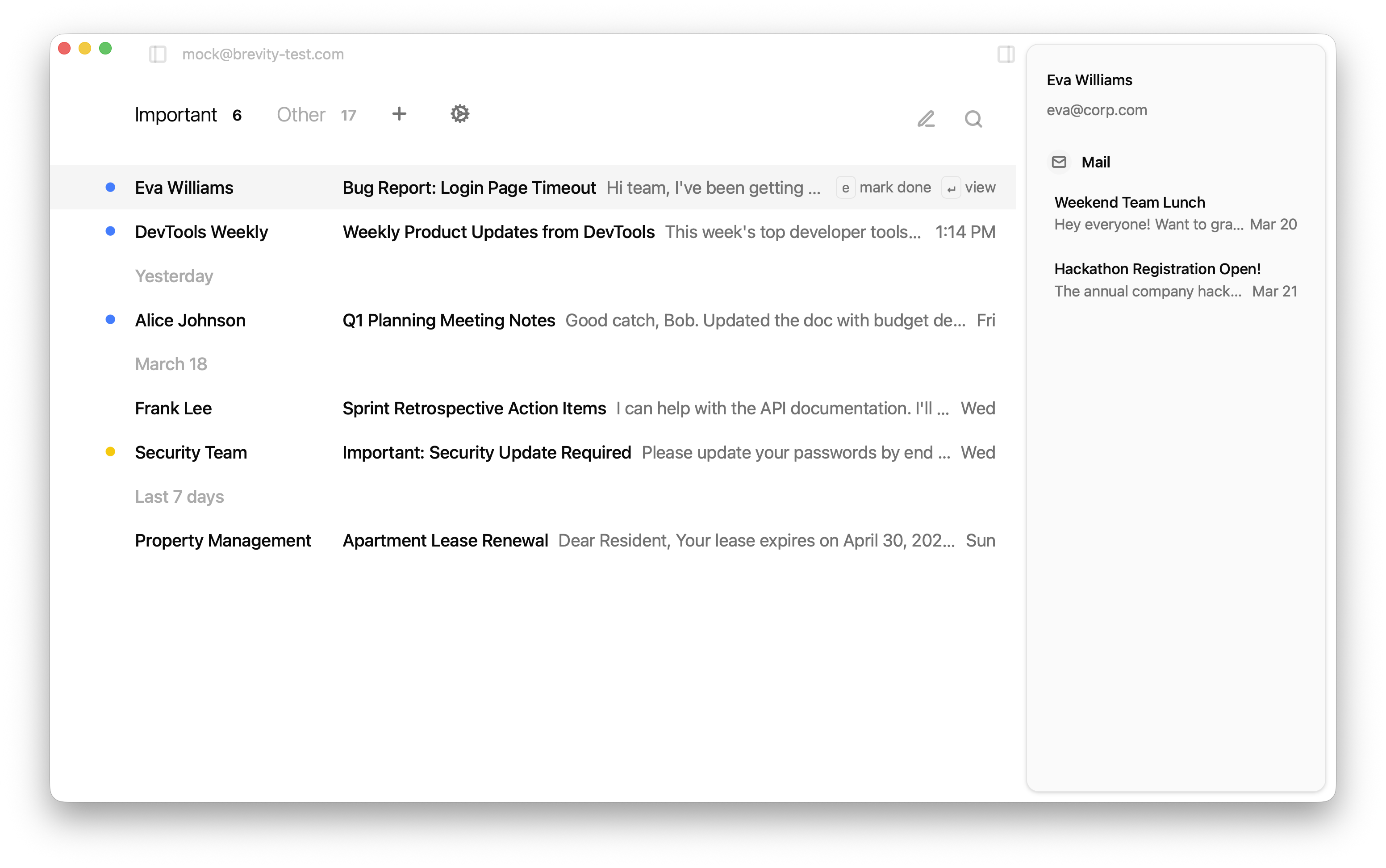Collapse the Yesterday email group
This screenshot has width=1386, height=868.
pyautogui.click(x=174, y=276)
